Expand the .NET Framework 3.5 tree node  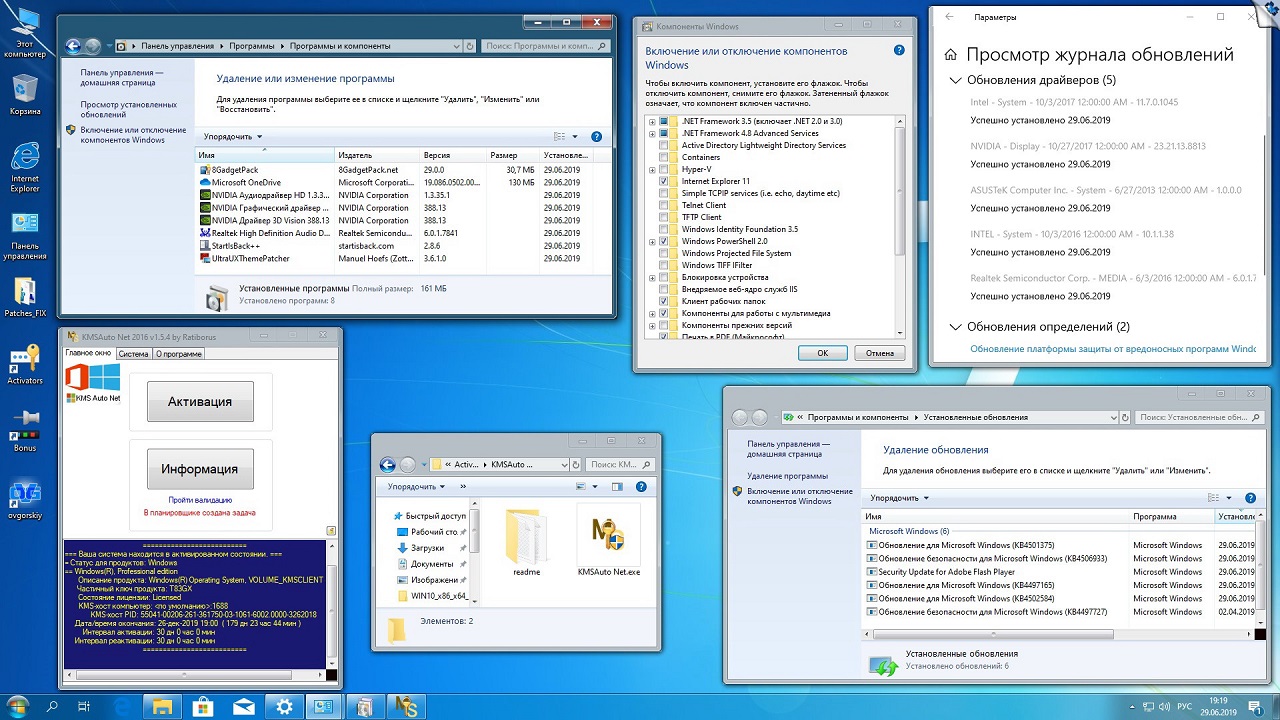click(x=652, y=121)
